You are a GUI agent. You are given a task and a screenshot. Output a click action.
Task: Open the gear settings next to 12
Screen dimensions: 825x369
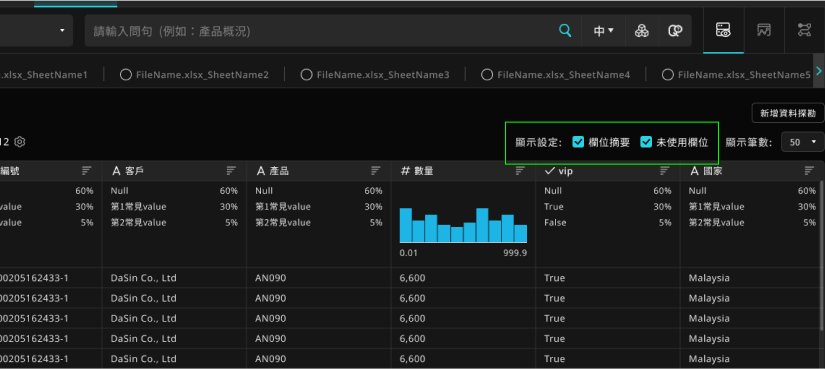[20, 142]
